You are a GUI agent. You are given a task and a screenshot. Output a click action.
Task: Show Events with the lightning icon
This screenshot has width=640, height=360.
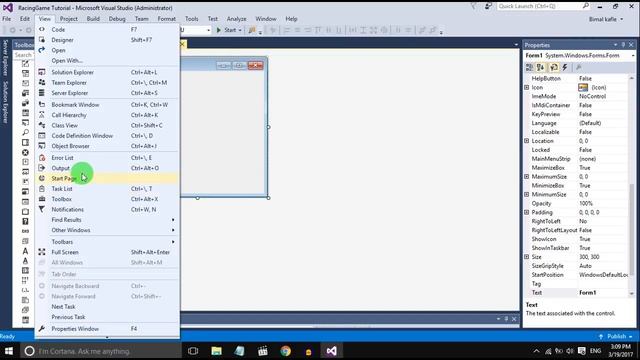tap(565, 67)
